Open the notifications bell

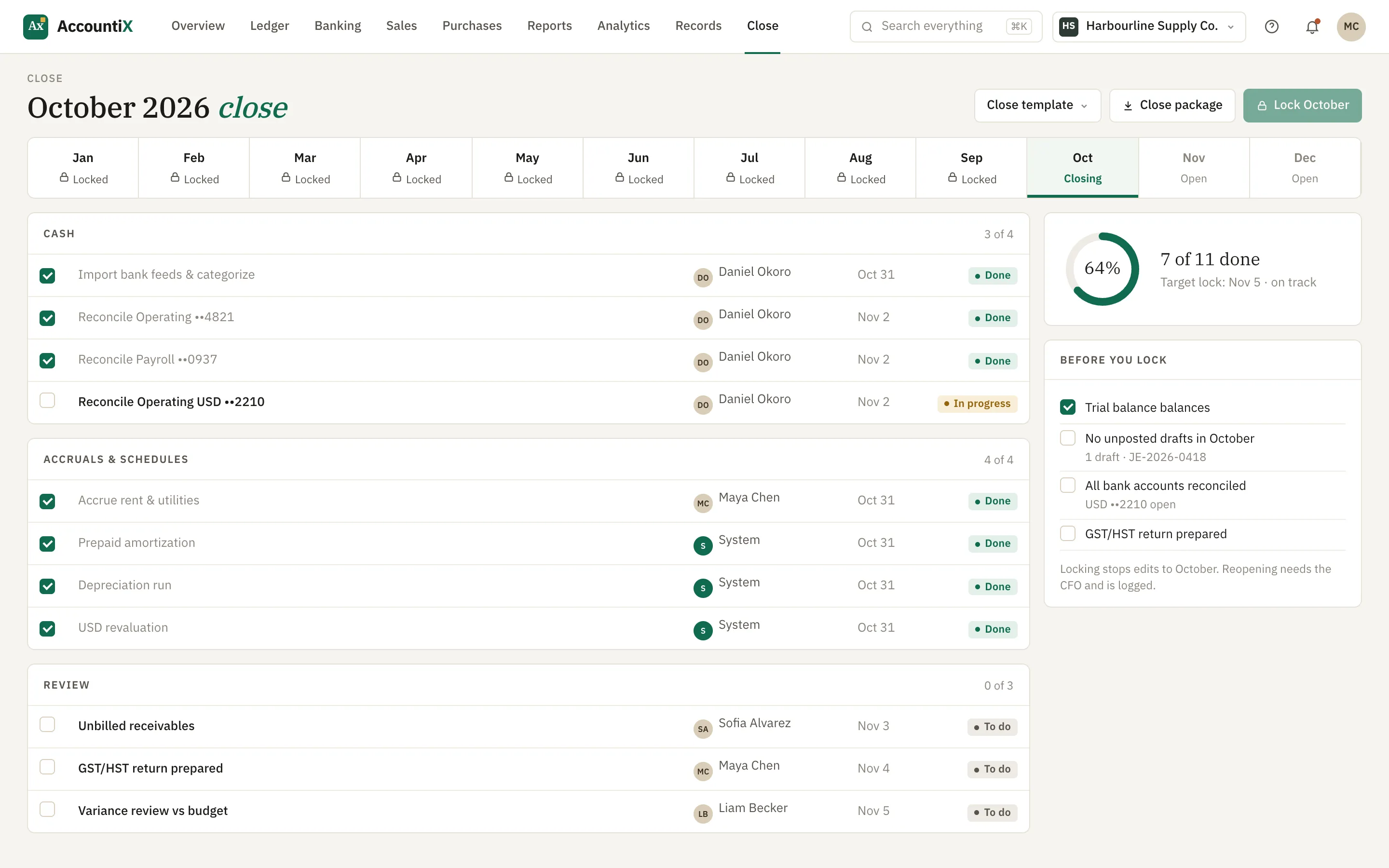(x=1312, y=27)
